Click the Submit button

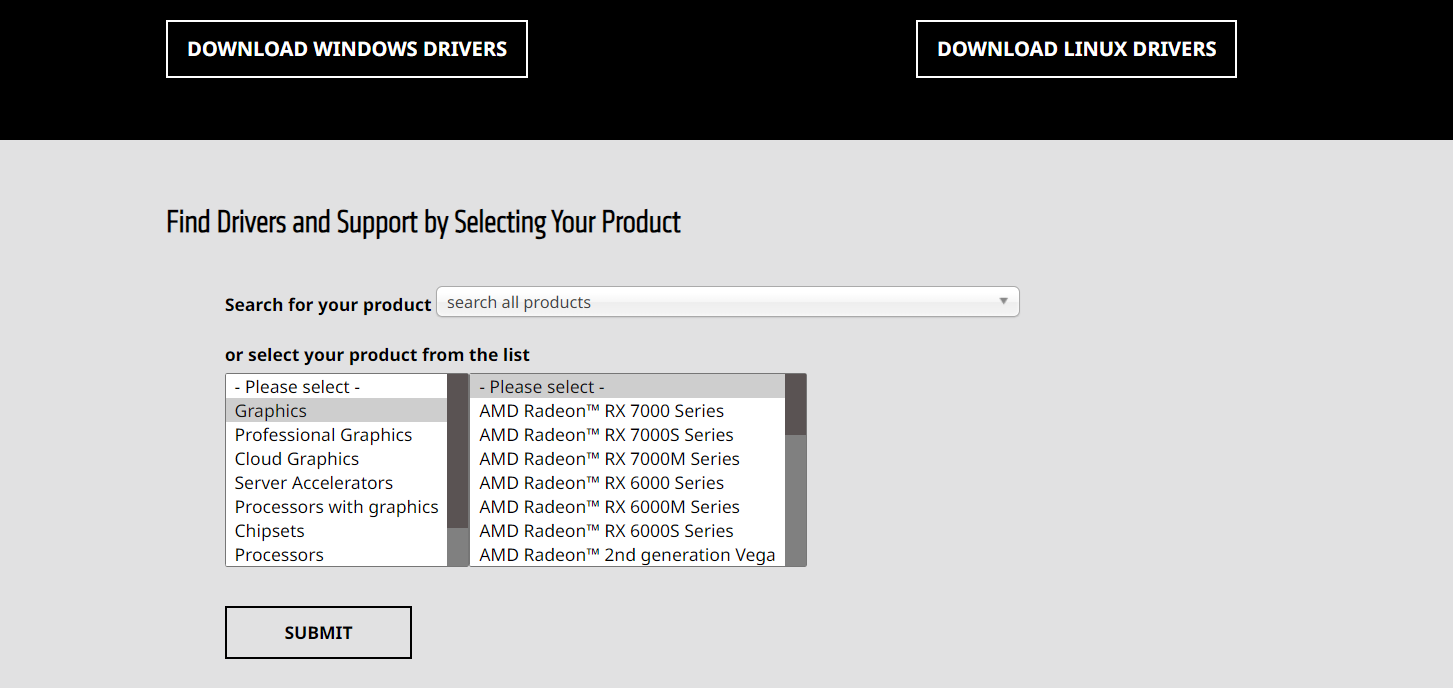click(318, 632)
